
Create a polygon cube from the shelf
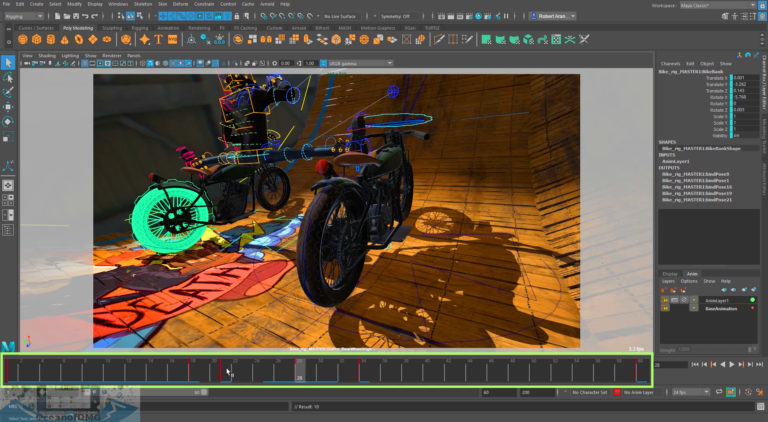pos(37,40)
